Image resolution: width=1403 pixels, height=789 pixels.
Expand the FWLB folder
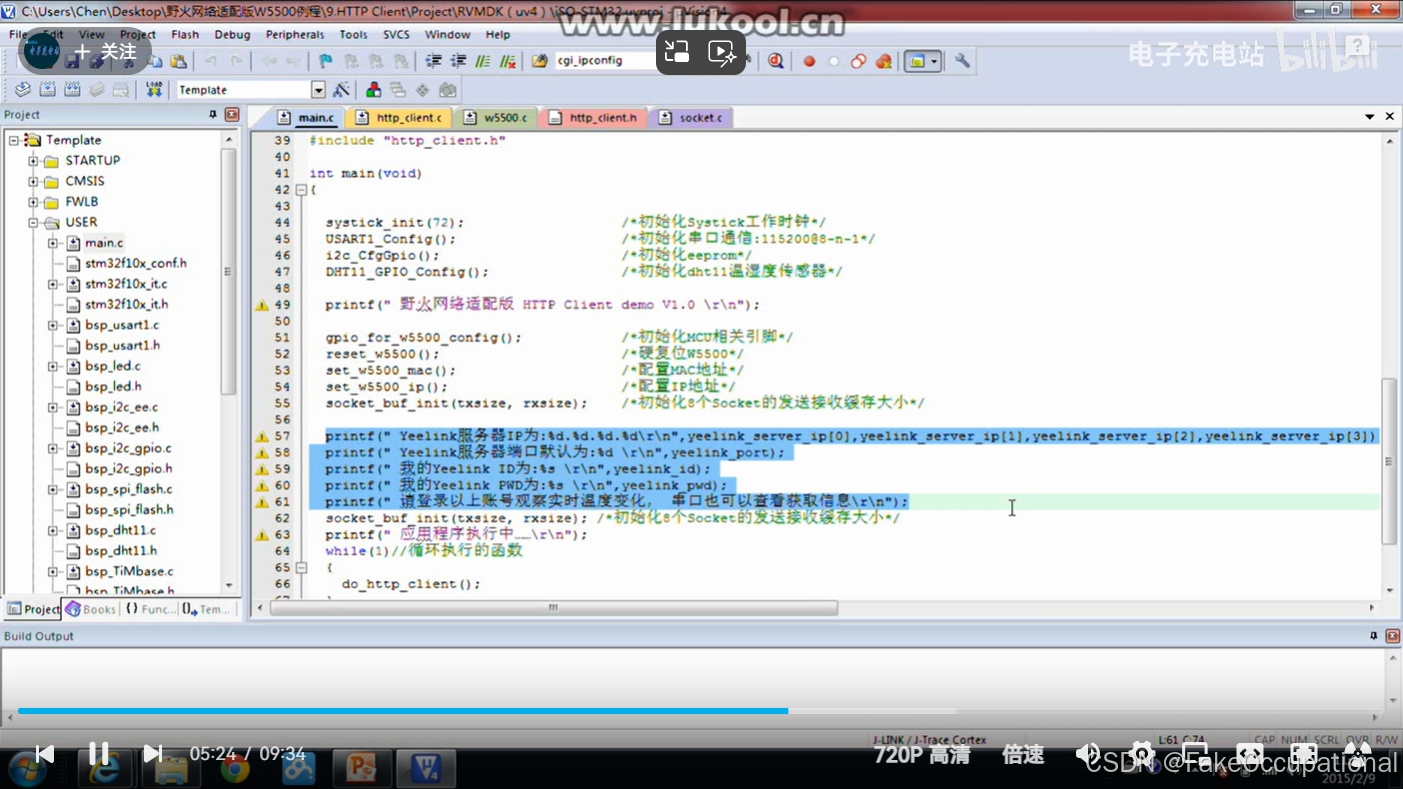pyautogui.click(x=33, y=202)
